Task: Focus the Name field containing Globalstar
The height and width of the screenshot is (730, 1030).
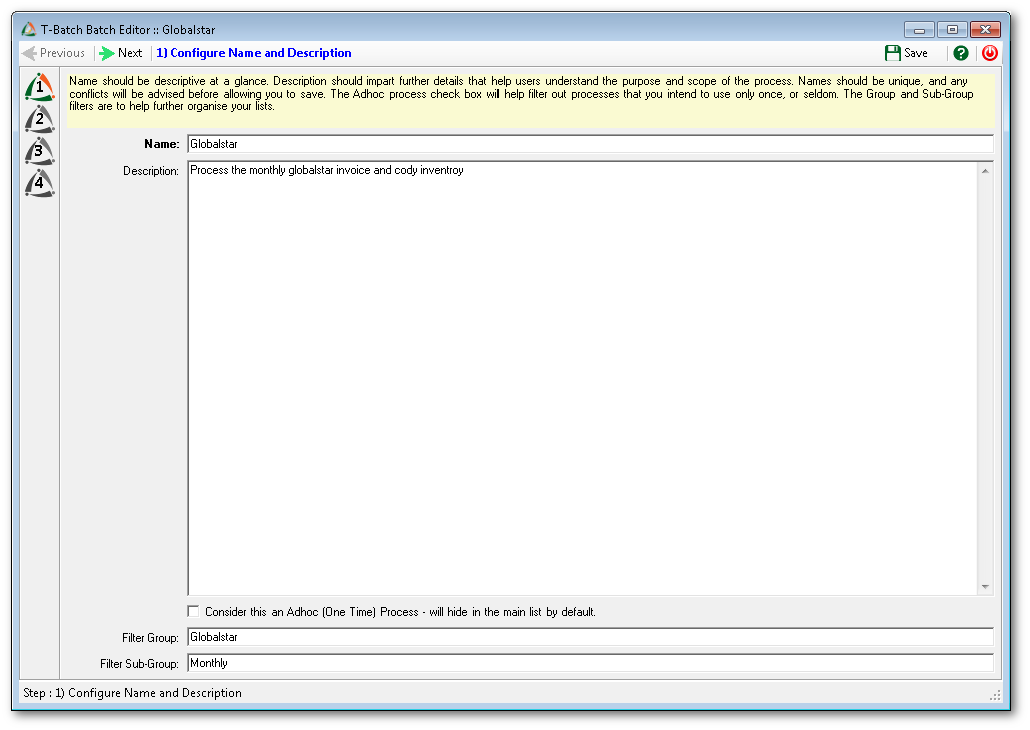Action: pos(590,144)
